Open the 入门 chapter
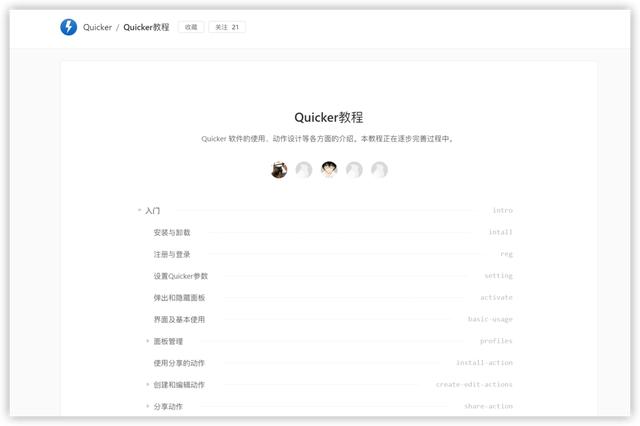640x426 pixels. [x=153, y=211]
